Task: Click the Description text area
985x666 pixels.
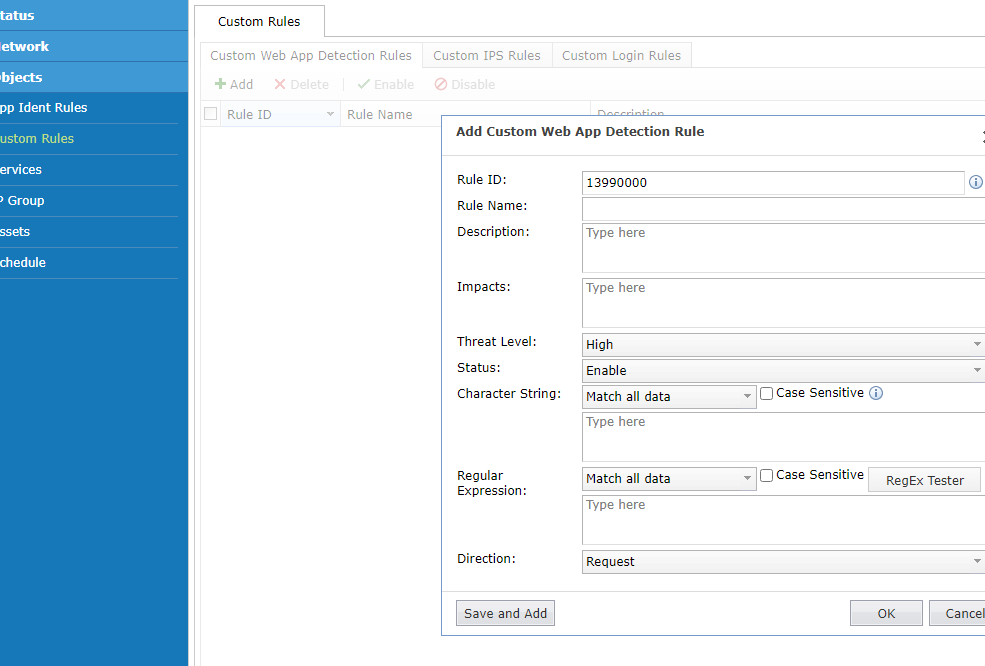Action: coord(783,248)
